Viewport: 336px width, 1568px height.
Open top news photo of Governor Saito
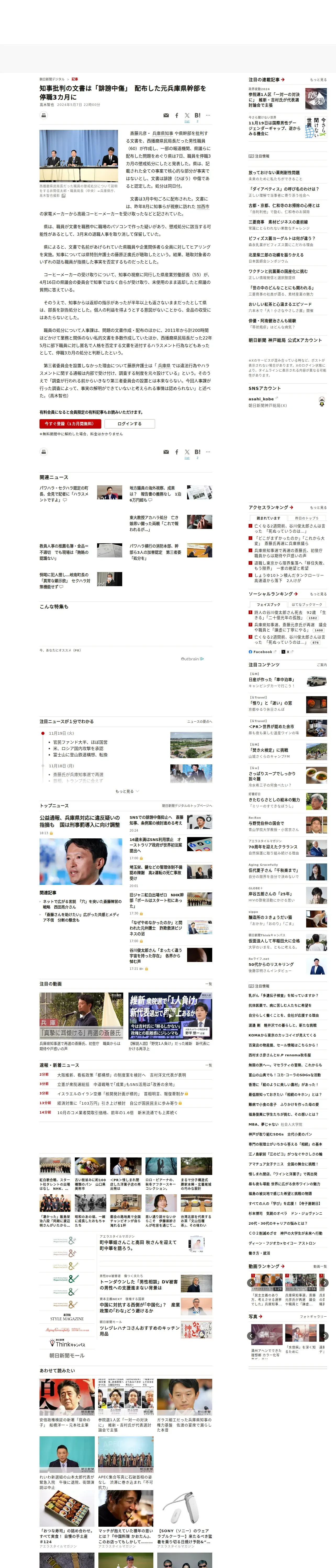[x=81, y=861]
